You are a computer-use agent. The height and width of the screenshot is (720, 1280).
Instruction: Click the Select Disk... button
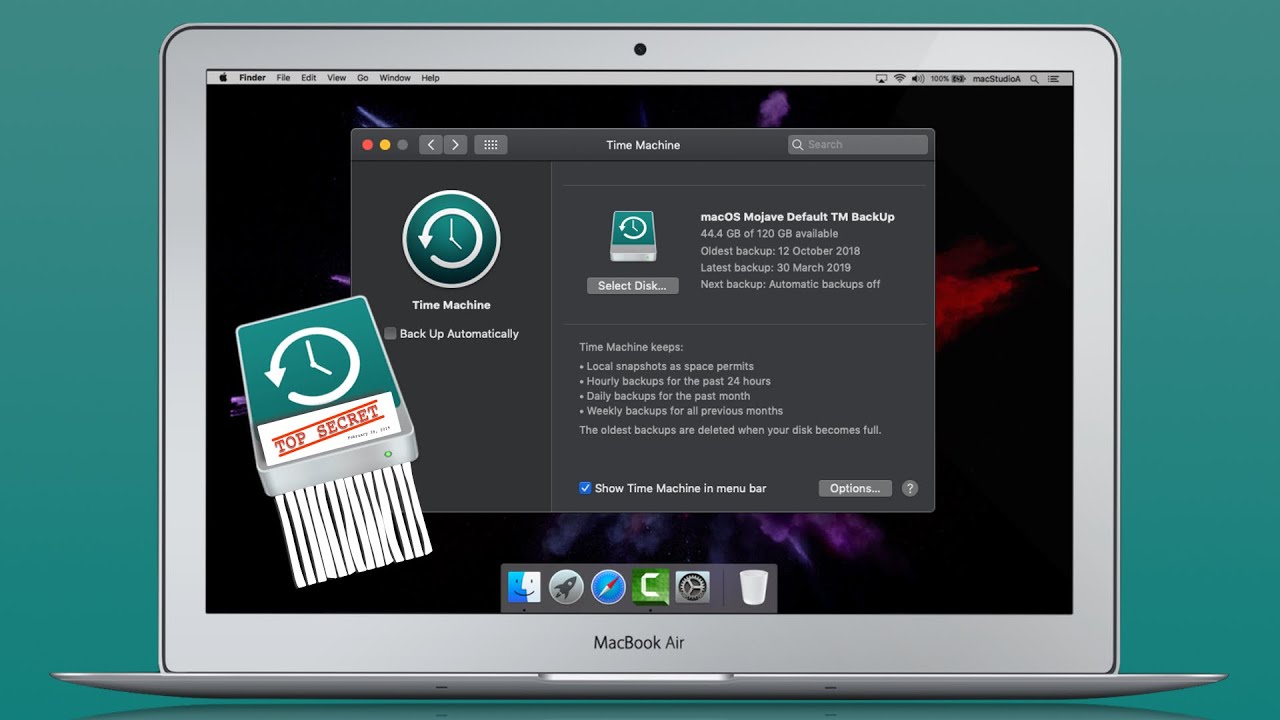pyautogui.click(x=632, y=286)
